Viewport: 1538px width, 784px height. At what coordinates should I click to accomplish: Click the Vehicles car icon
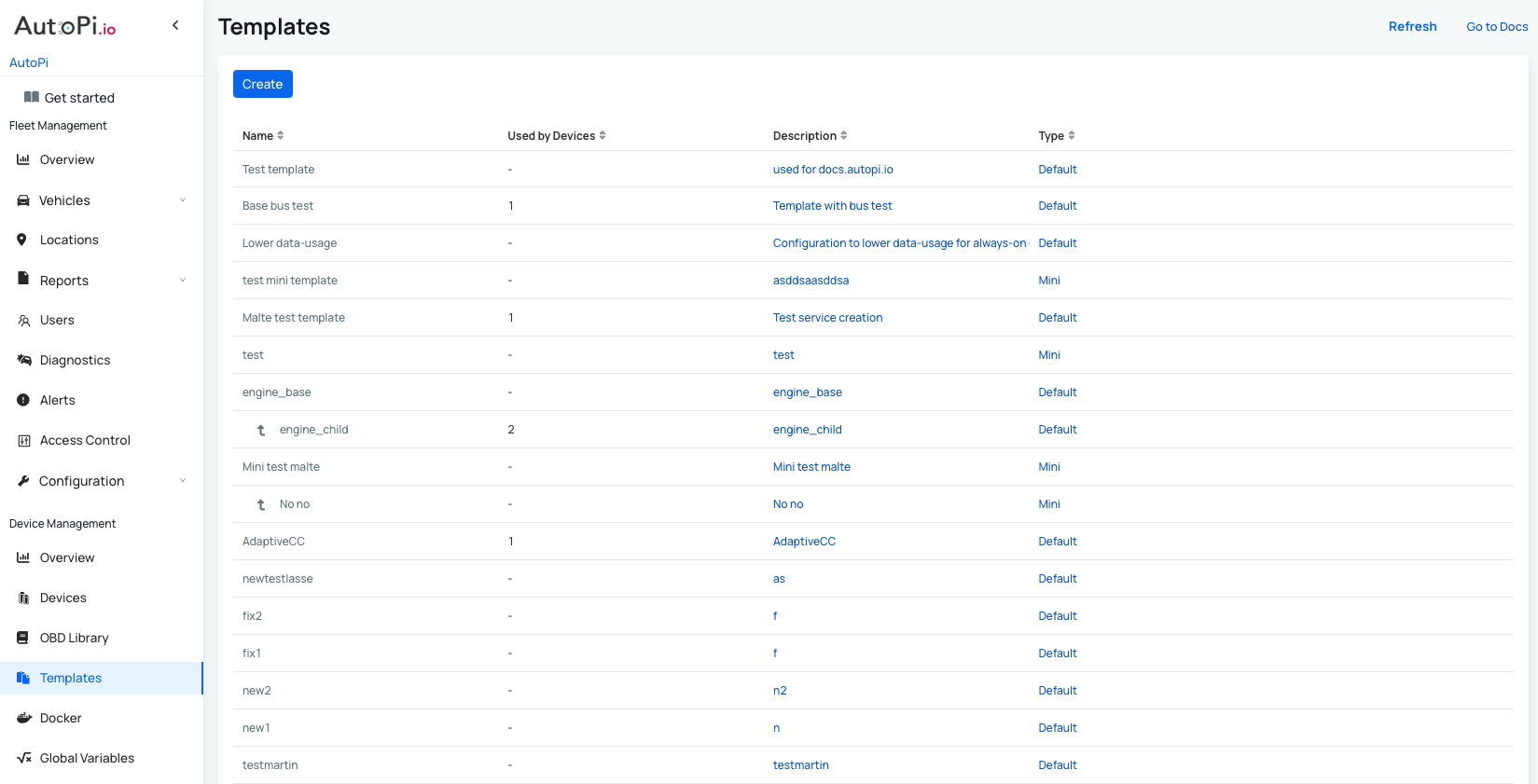(x=23, y=200)
